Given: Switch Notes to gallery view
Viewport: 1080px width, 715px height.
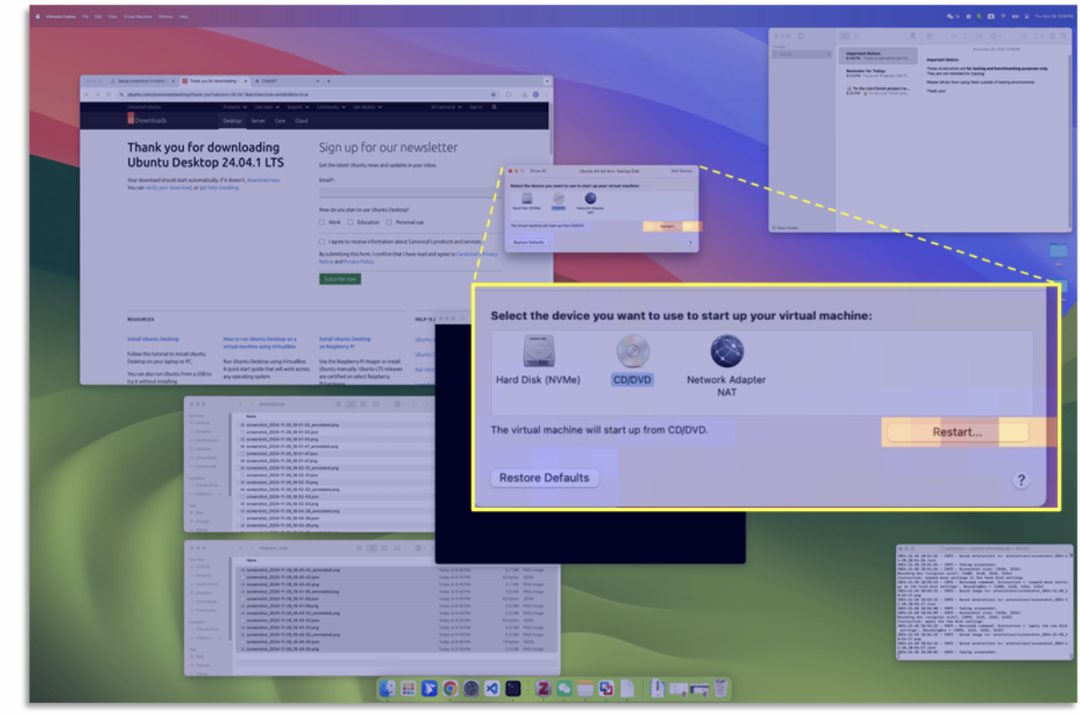Looking at the screenshot, I should click(857, 36).
